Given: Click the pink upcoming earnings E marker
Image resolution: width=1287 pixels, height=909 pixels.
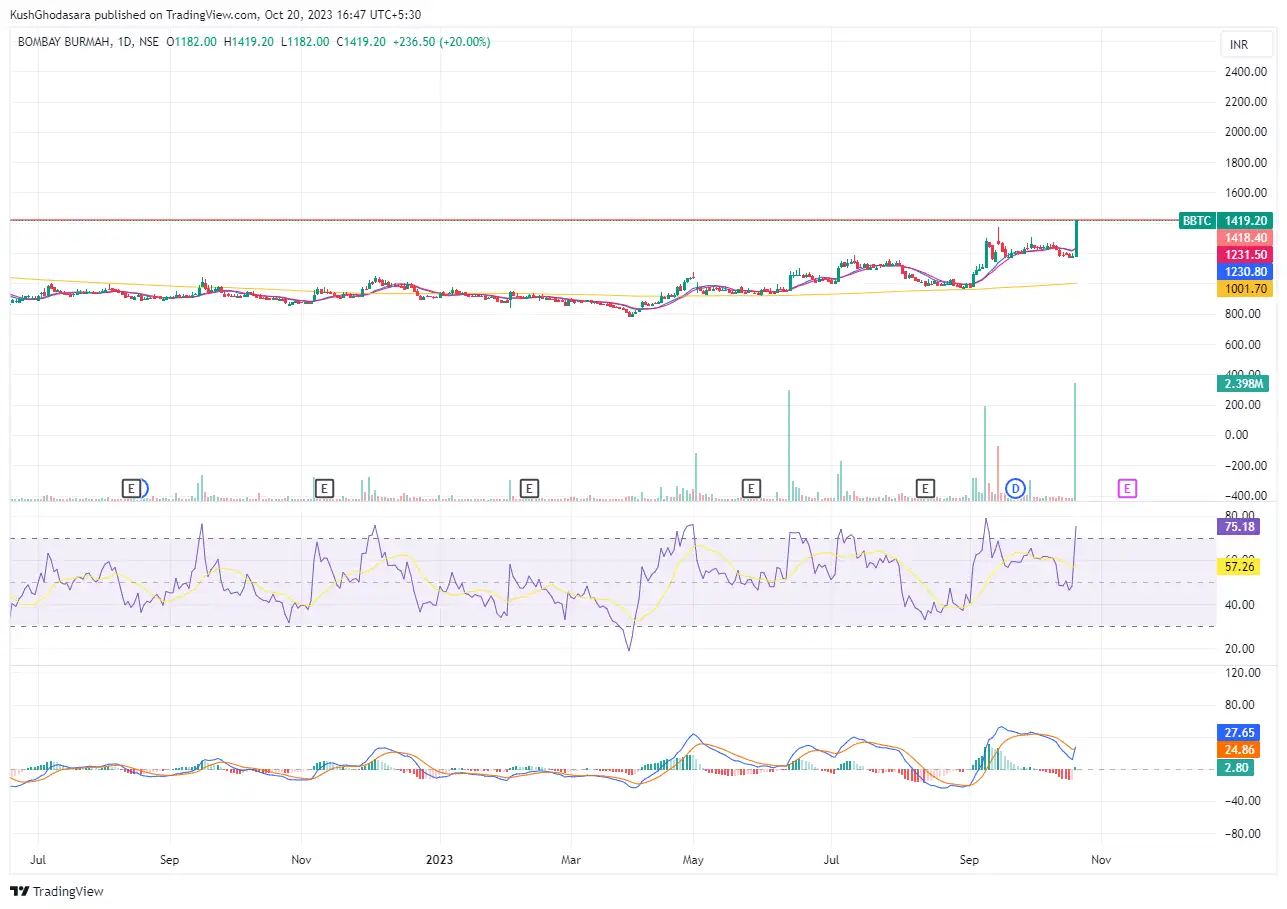Looking at the screenshot, I should tap(1127, 488).
